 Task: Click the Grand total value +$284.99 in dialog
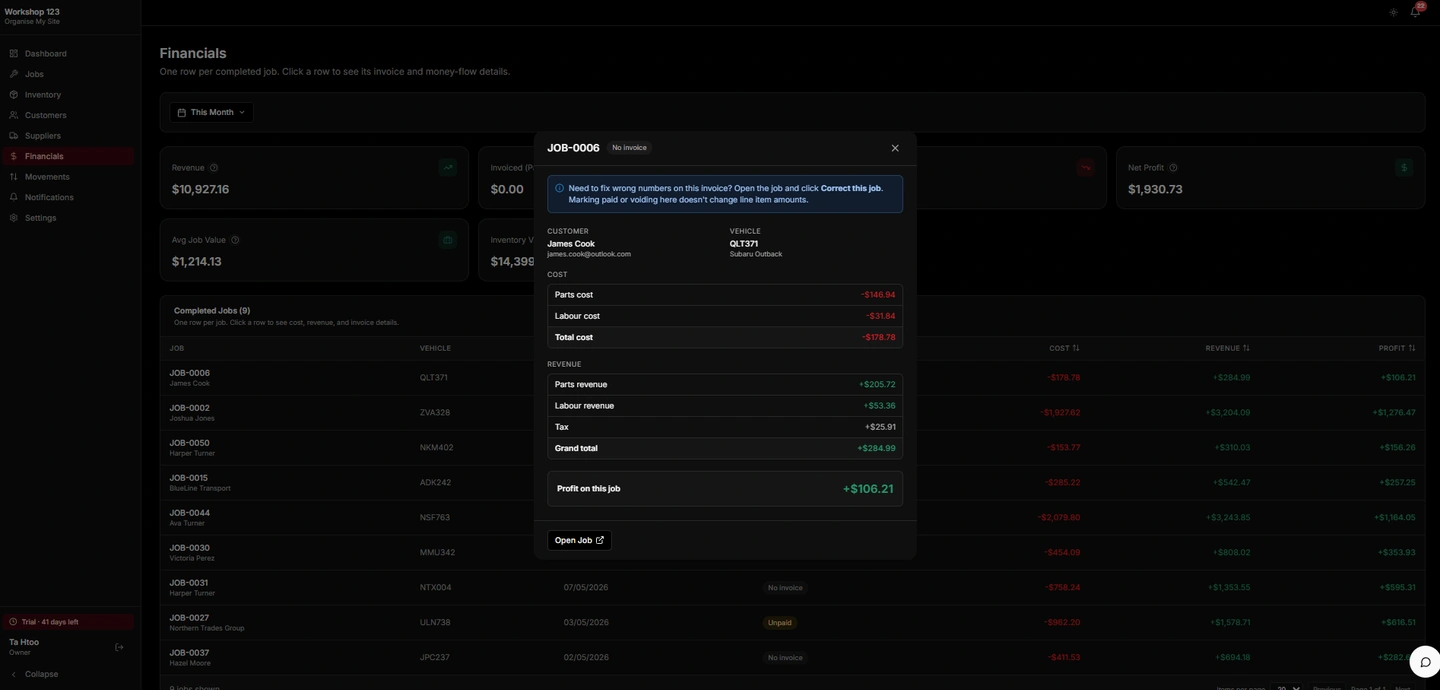coord(876,448)
